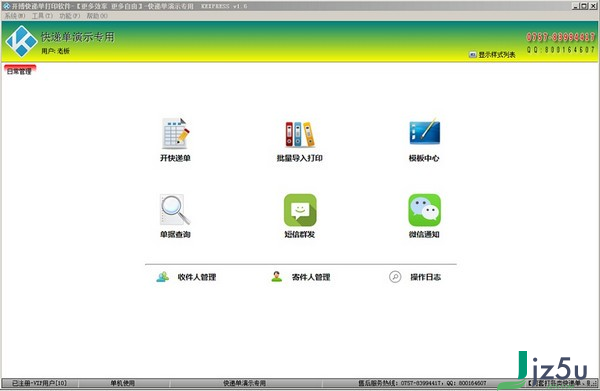The height and width of the screenshot is (391, 600).
Task: Click the app icon in the title bar
Action: [6, 6]
